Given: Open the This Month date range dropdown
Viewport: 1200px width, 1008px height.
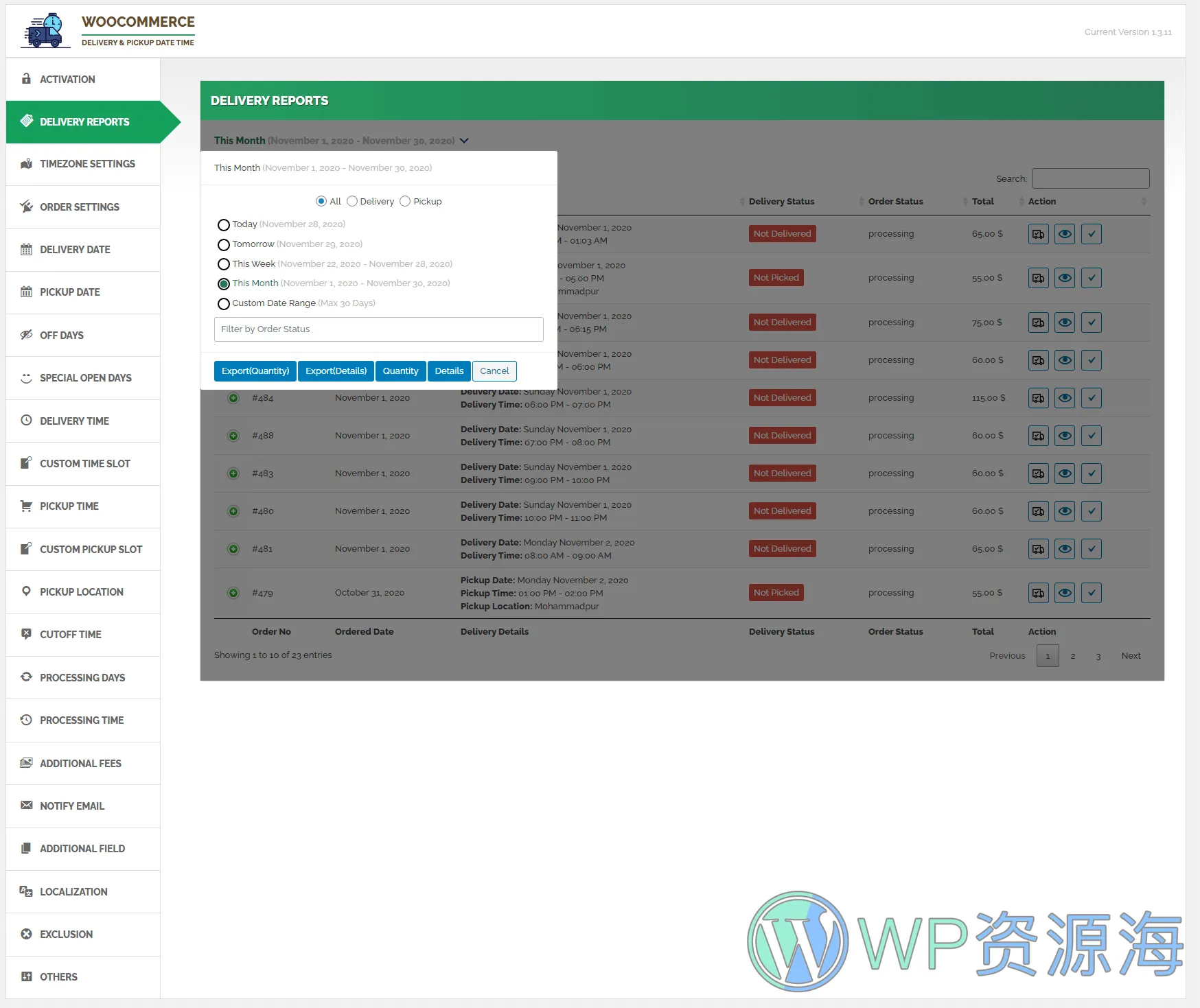Looking at the screenshot, I should (341, 141).
